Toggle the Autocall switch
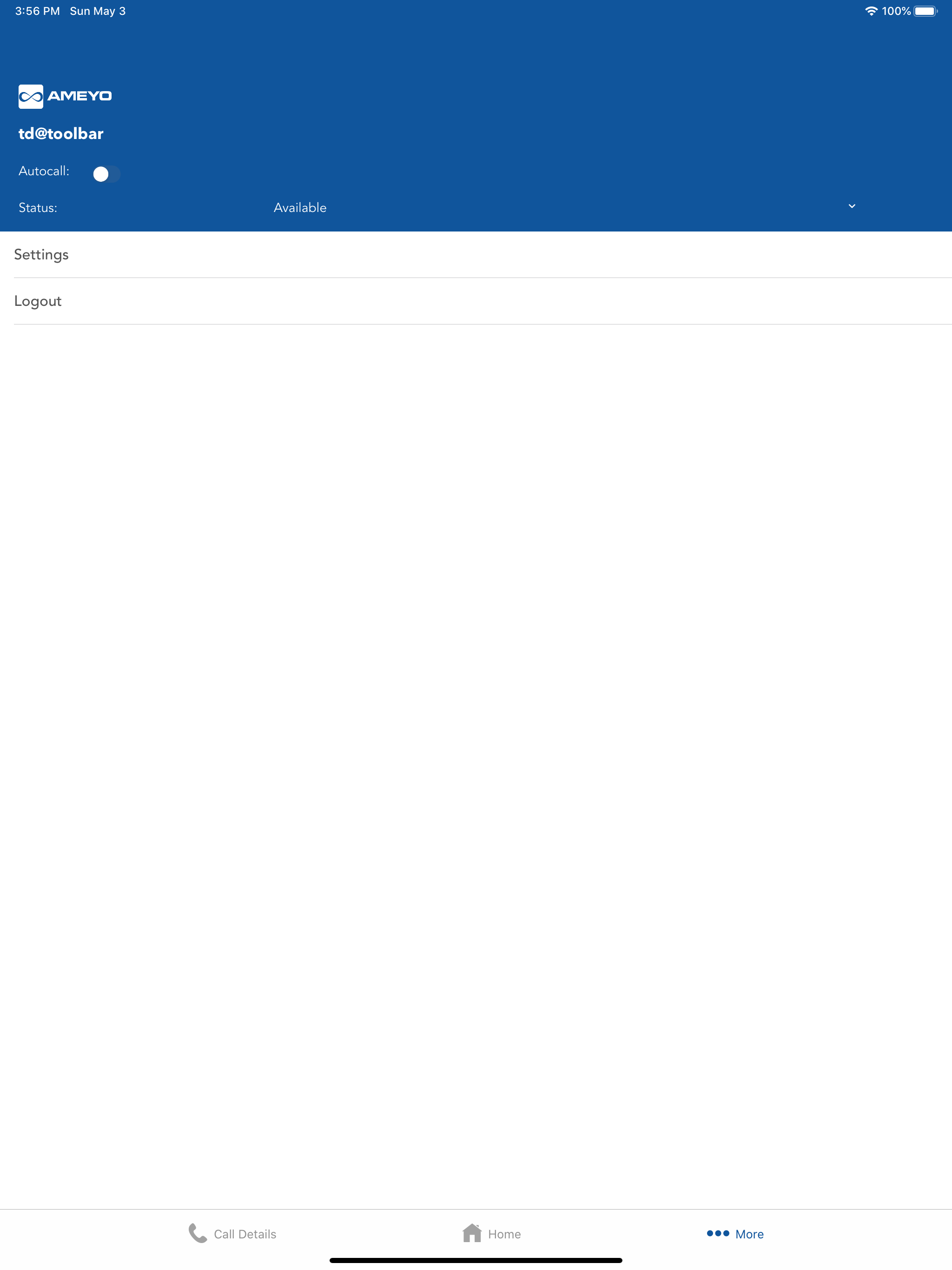 [x=106, y=173]
